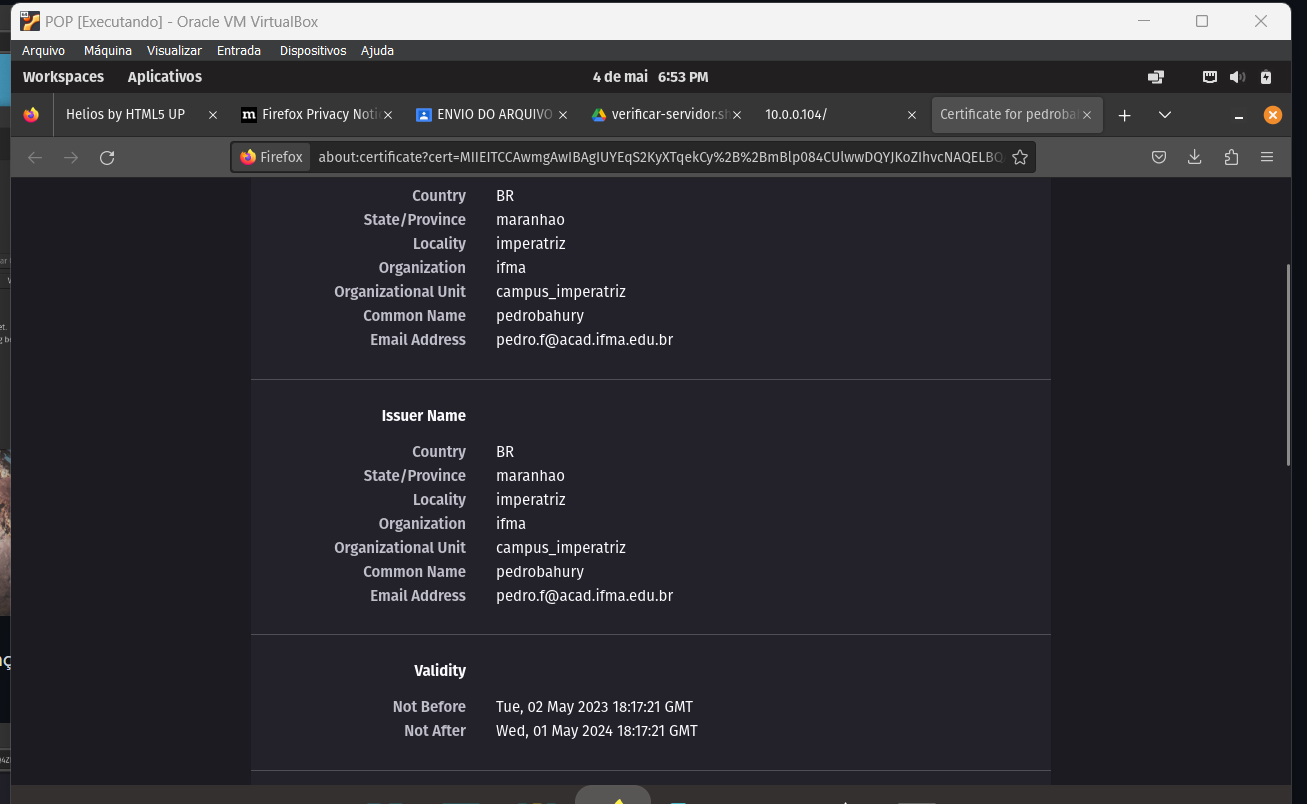Close the verificar-servidor.sh tab
This screenshot has height=804, width=1307.
(737, 114)
